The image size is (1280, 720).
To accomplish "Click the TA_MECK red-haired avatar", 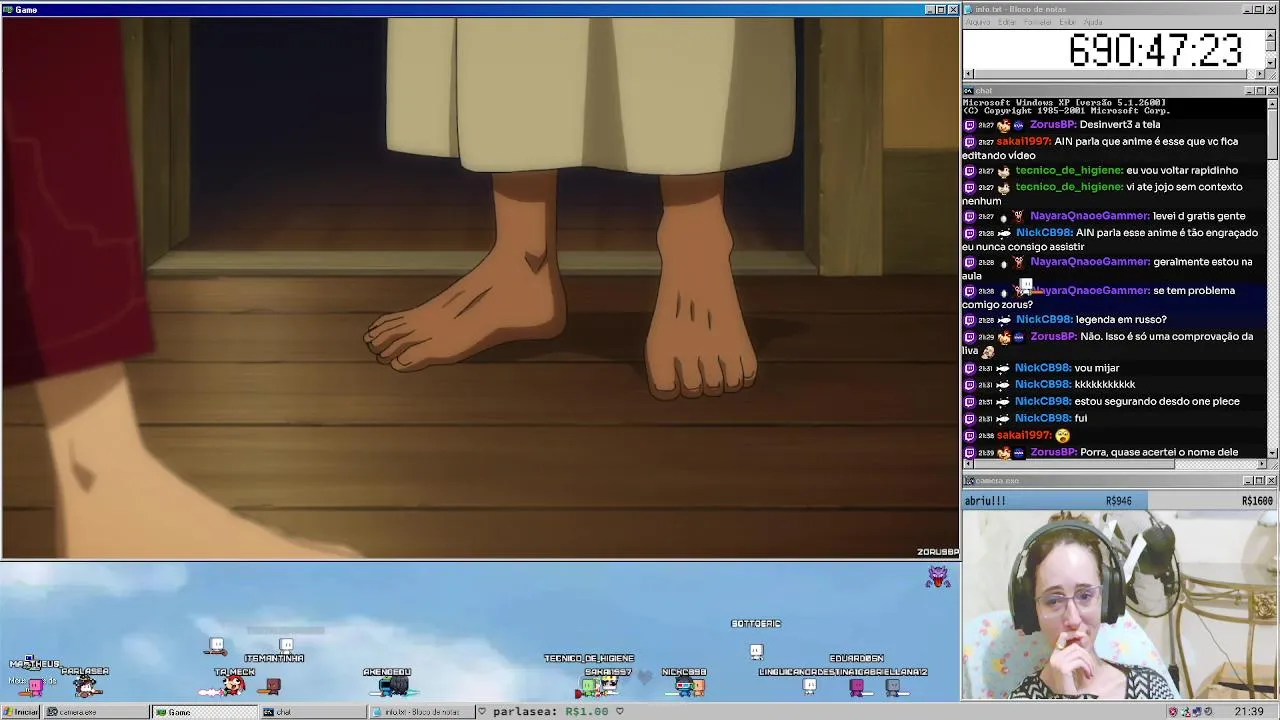I will pyautogui.click(x=234, y=686).
